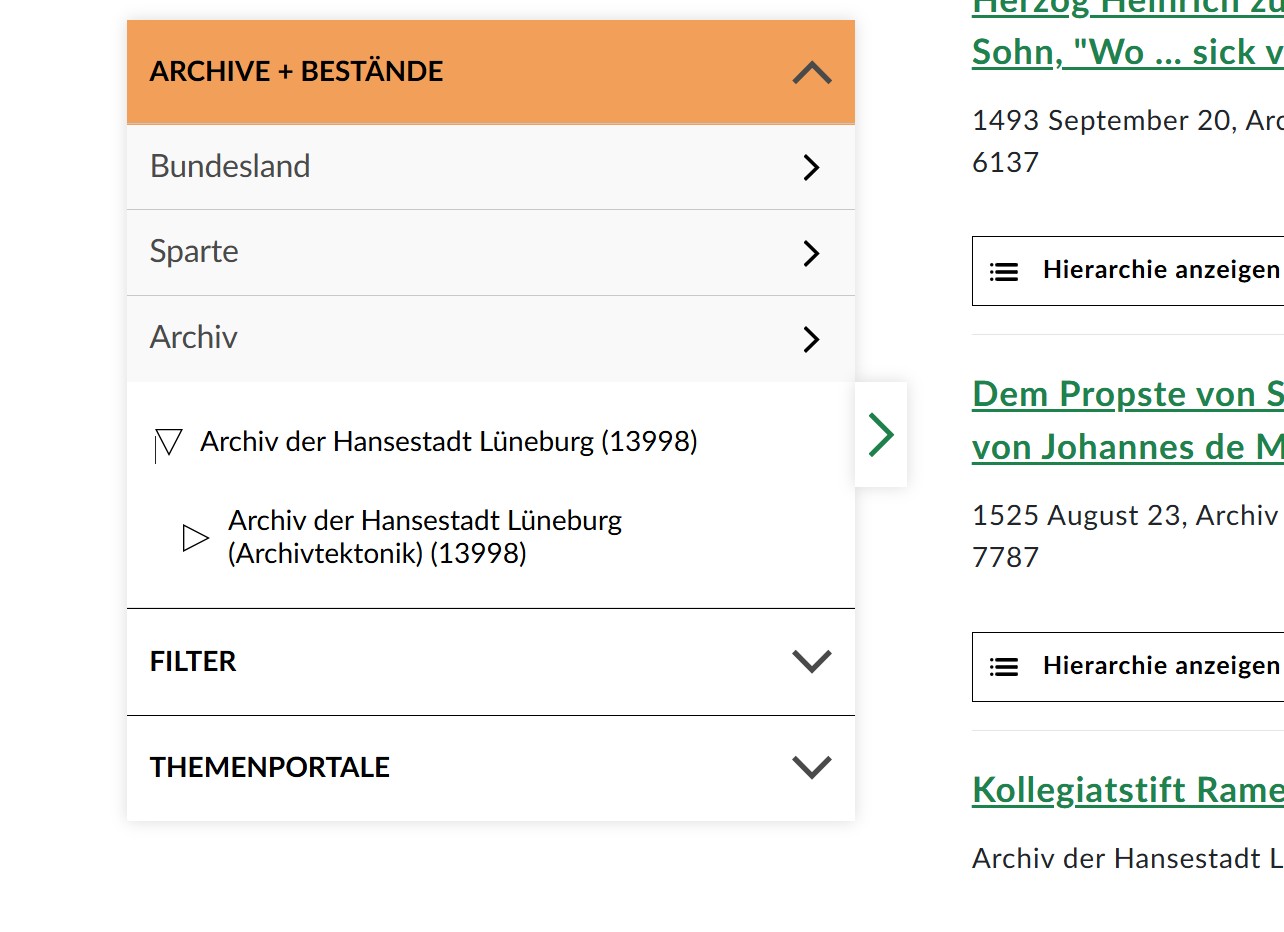
Task: Click the second Hierarchie anzeigen button
Action: pos(1160,666)
